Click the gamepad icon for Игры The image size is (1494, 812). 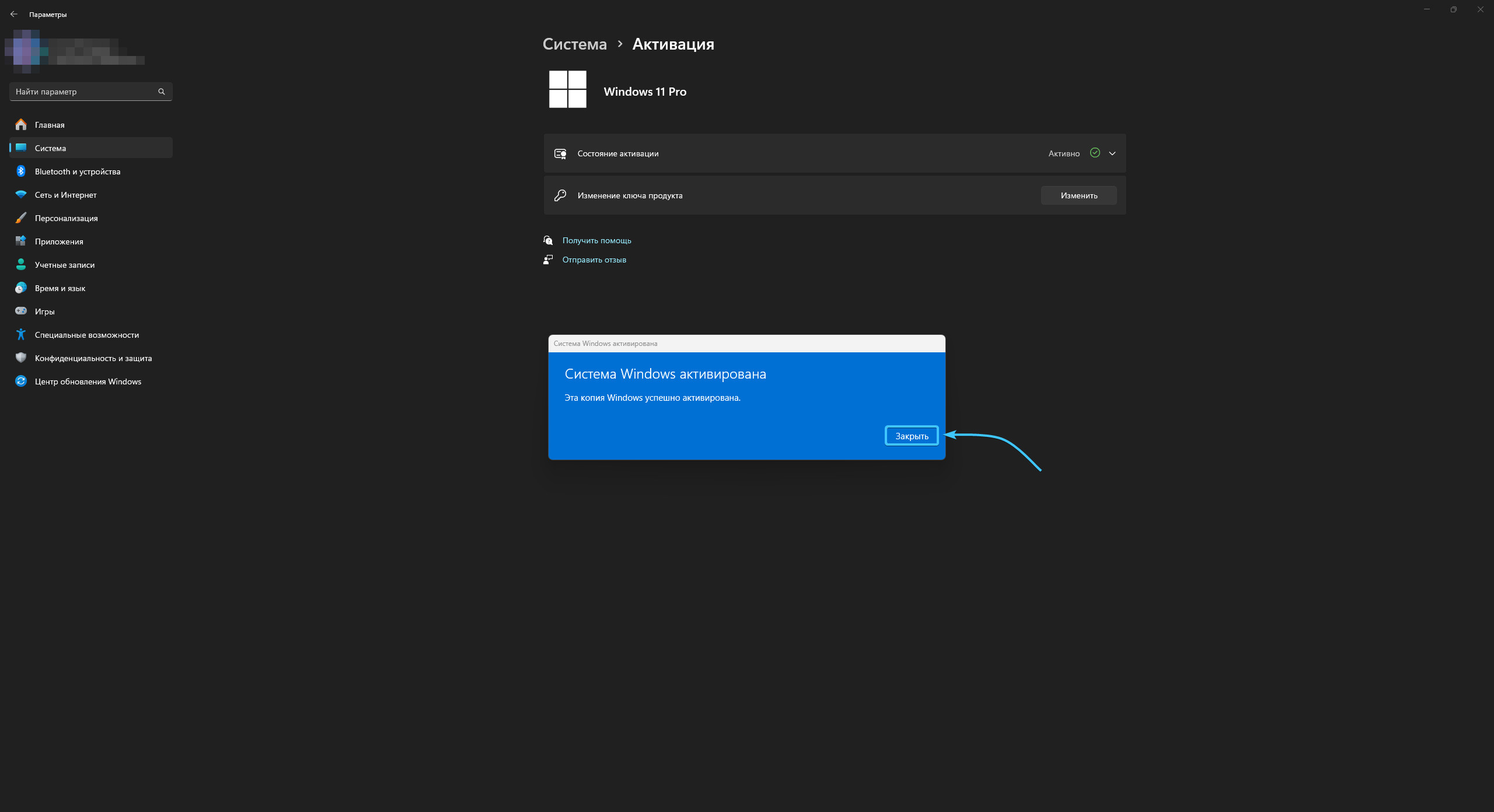(21, 311)
